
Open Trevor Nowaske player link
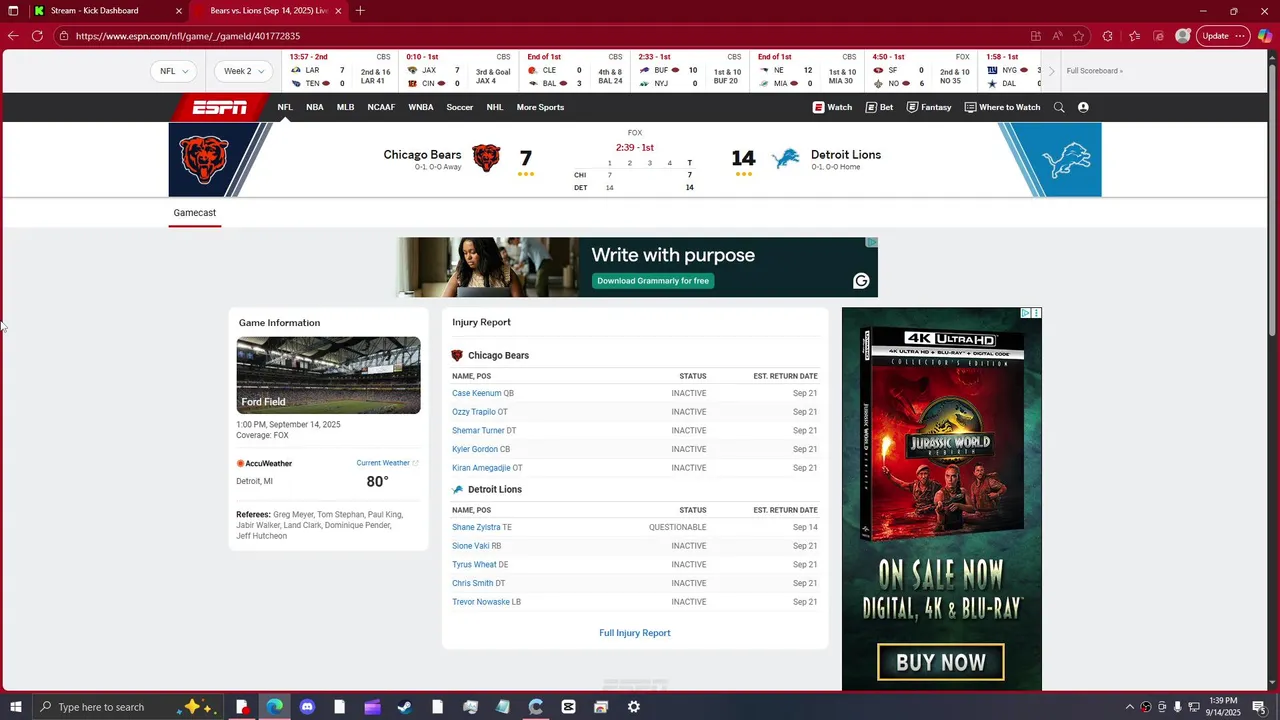click(481, 602)
